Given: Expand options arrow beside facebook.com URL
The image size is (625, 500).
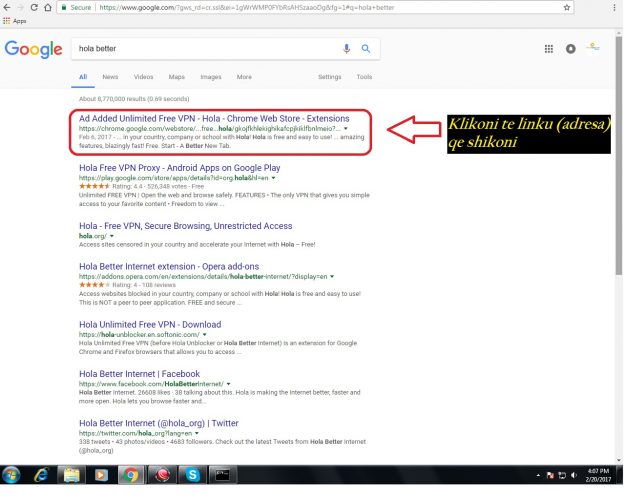Looking at the screenshot, I should (x=229, y=384).
